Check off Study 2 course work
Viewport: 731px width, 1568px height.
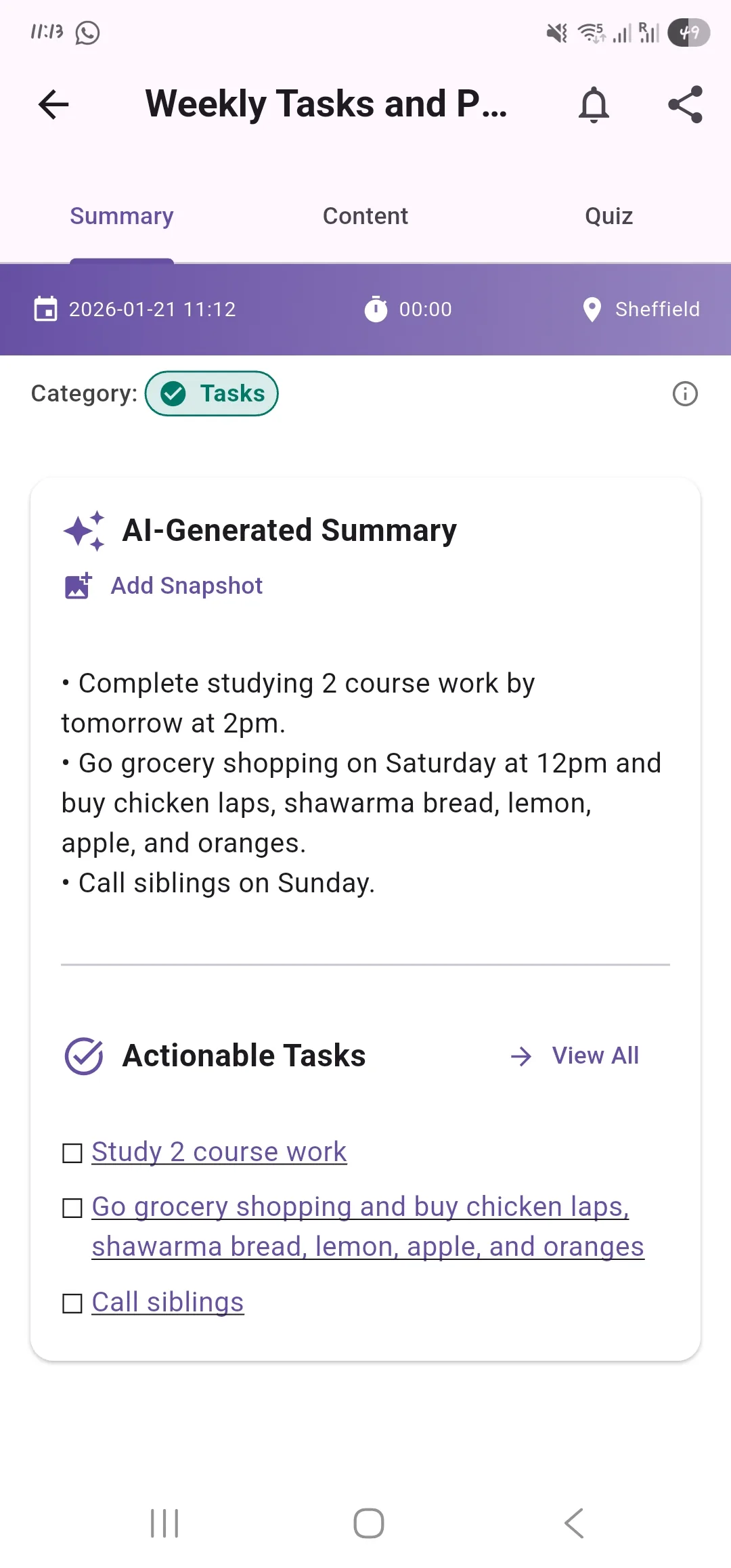pyautogui.click(x=72, y=1152)
